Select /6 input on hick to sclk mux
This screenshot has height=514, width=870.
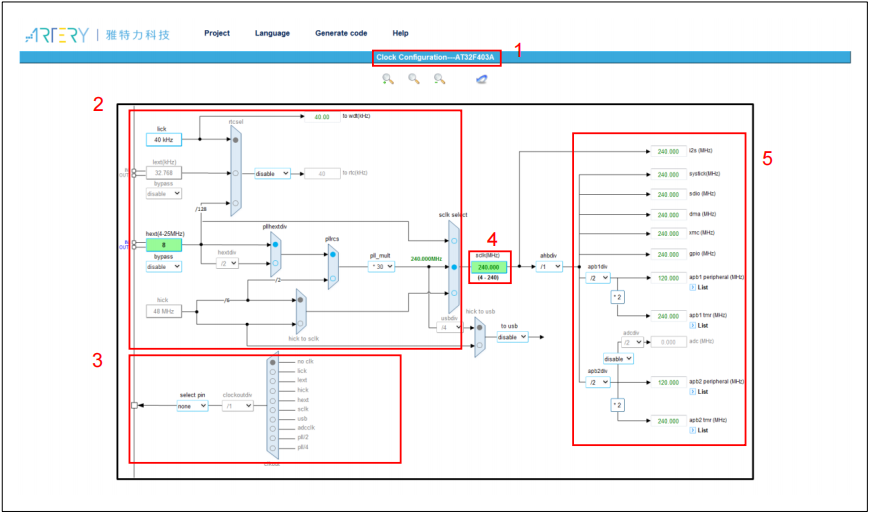coord(300,300)
